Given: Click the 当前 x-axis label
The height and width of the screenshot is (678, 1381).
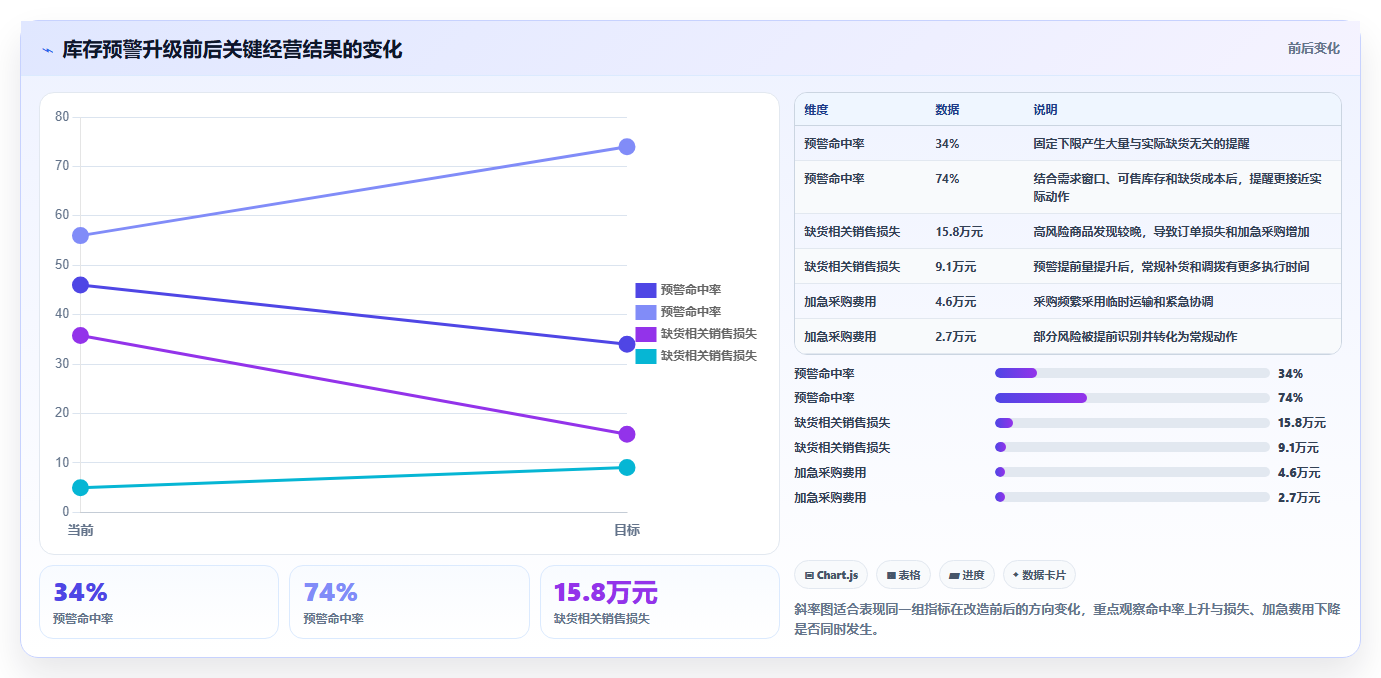Looking at the screenshot, I should (x=81, y=530).
